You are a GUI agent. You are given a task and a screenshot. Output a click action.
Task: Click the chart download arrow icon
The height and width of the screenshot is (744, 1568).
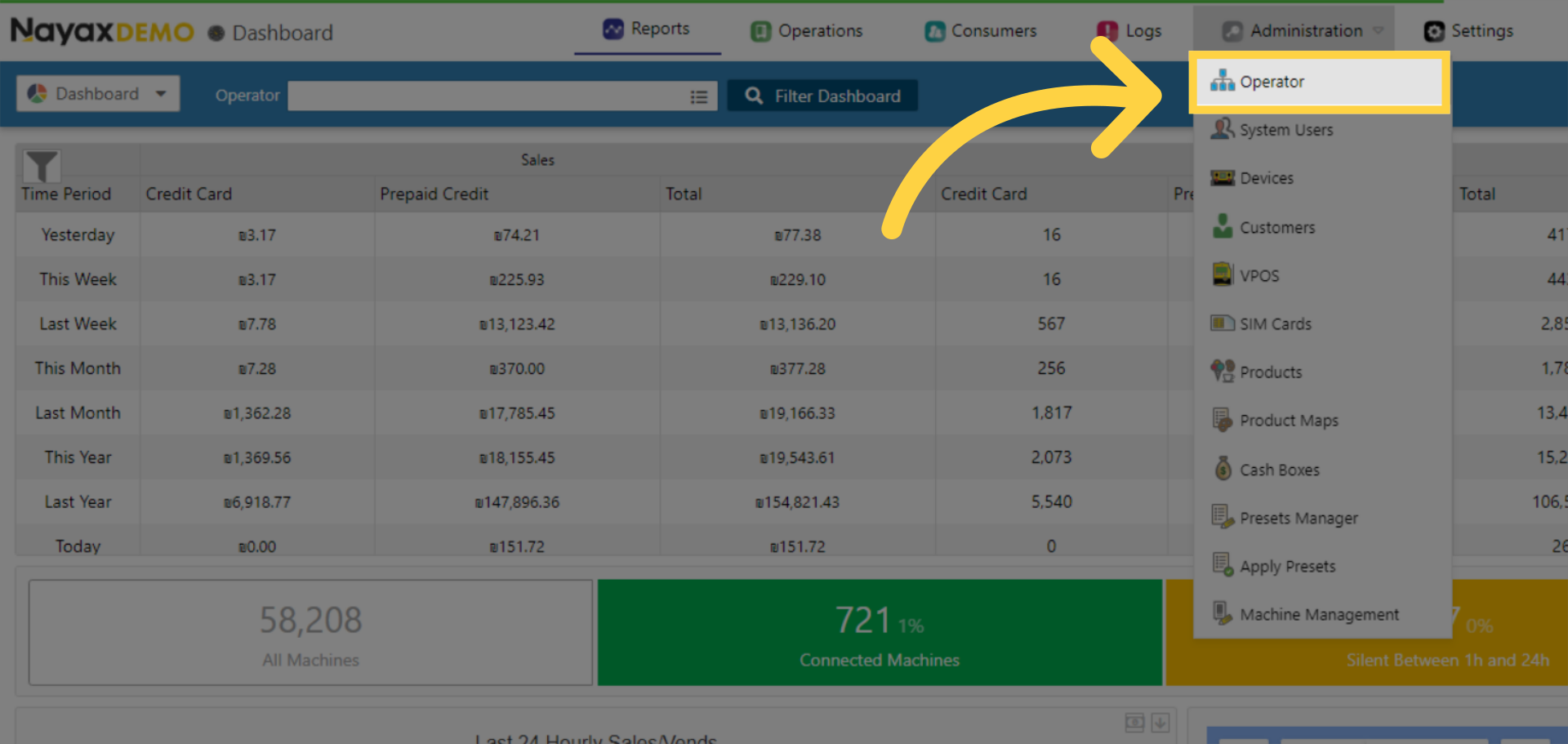click(x=1160, y=723)
